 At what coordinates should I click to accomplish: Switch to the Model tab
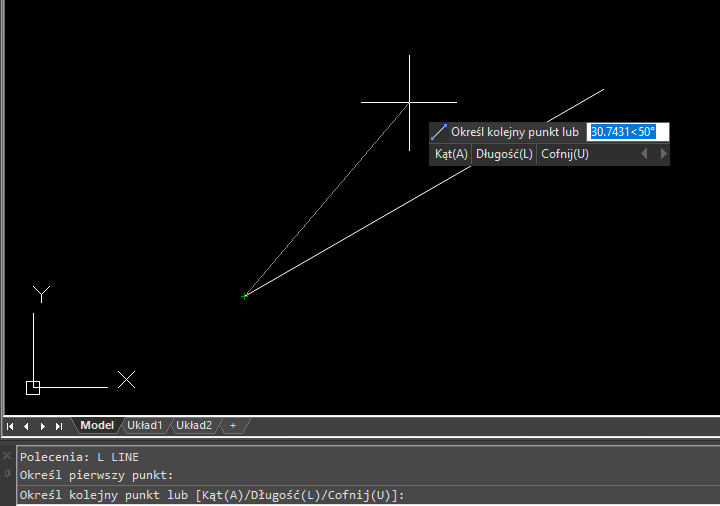[x=97, y=425]
